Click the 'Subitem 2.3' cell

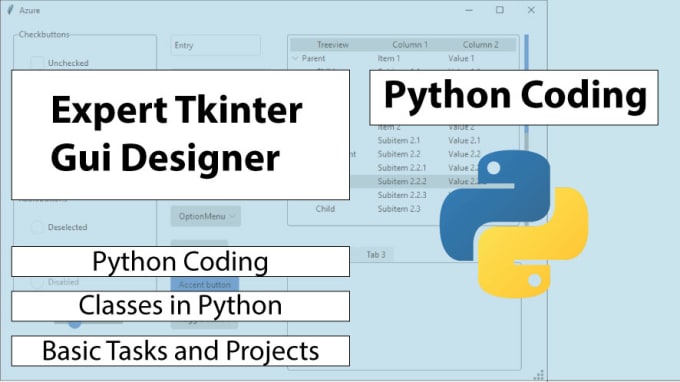click(399, 209)
